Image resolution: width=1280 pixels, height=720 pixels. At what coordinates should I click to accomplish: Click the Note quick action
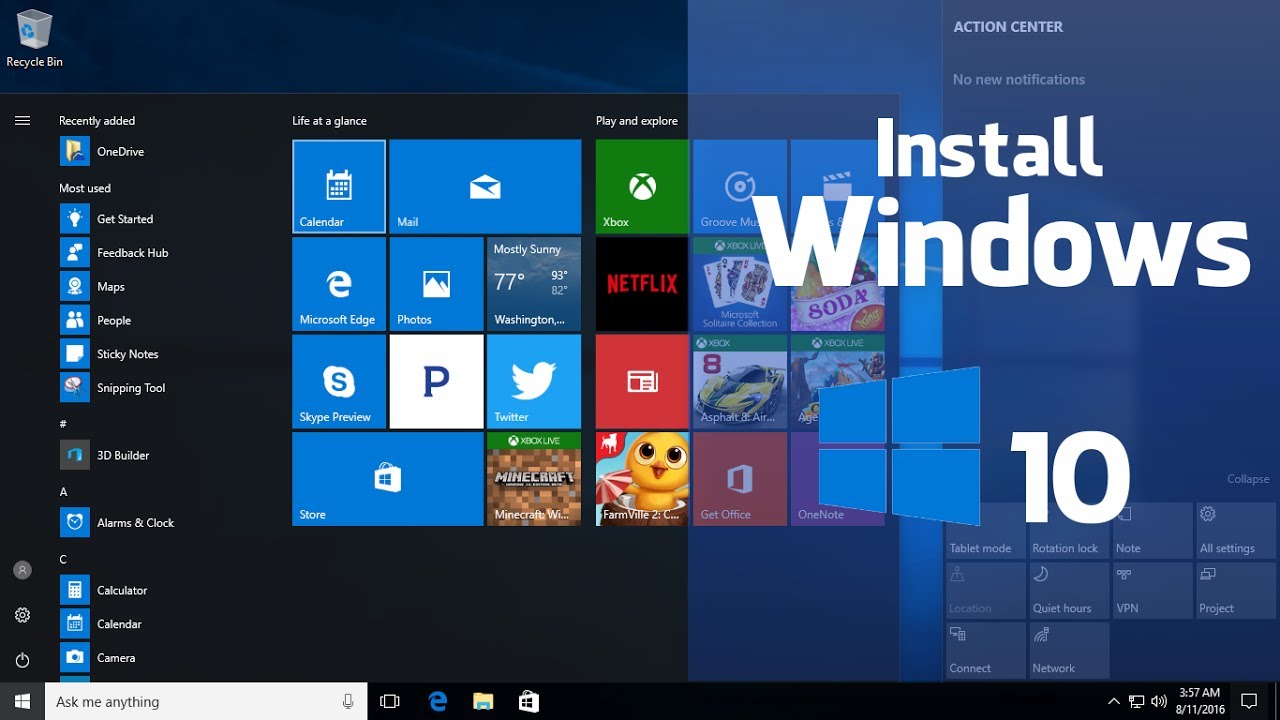pyautogui.click(x=1152, y=530)
